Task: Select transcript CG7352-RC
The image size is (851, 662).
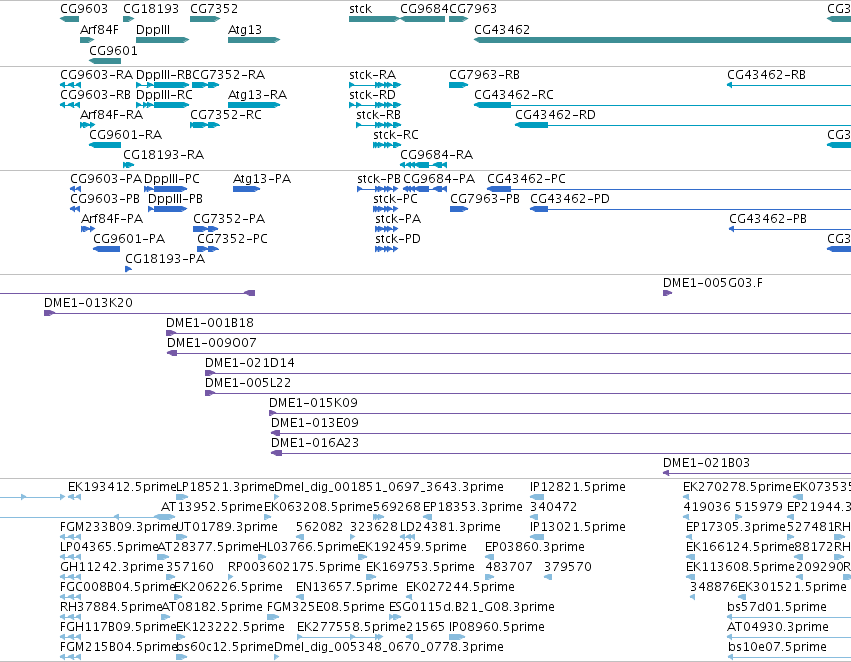Action: point(205,125)
